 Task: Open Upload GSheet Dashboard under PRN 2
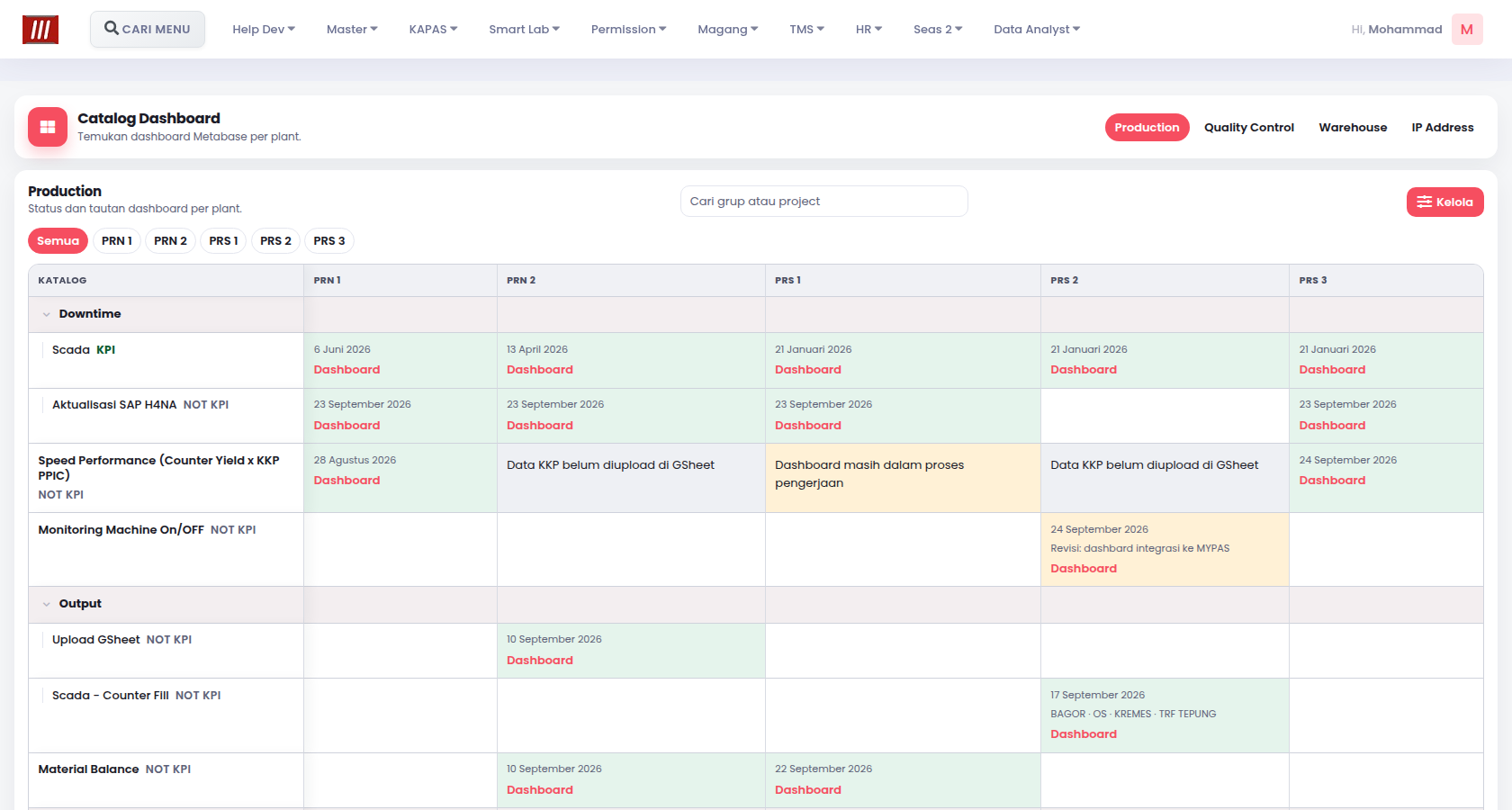pyautogui.click(x=539, y=661)
